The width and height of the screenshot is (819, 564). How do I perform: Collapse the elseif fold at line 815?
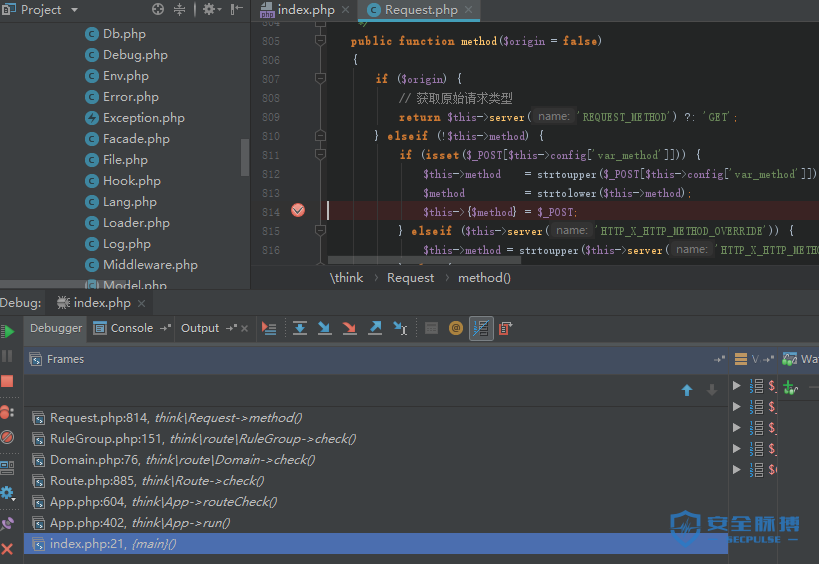pyautogui.click(x=321, y=230)
